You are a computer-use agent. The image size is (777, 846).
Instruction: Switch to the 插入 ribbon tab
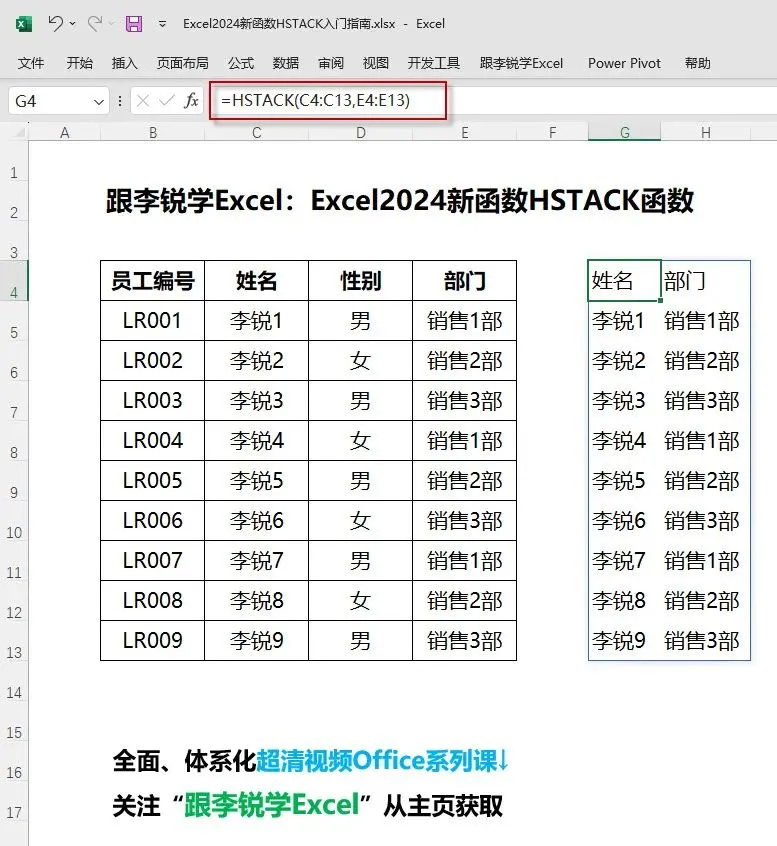125,63
